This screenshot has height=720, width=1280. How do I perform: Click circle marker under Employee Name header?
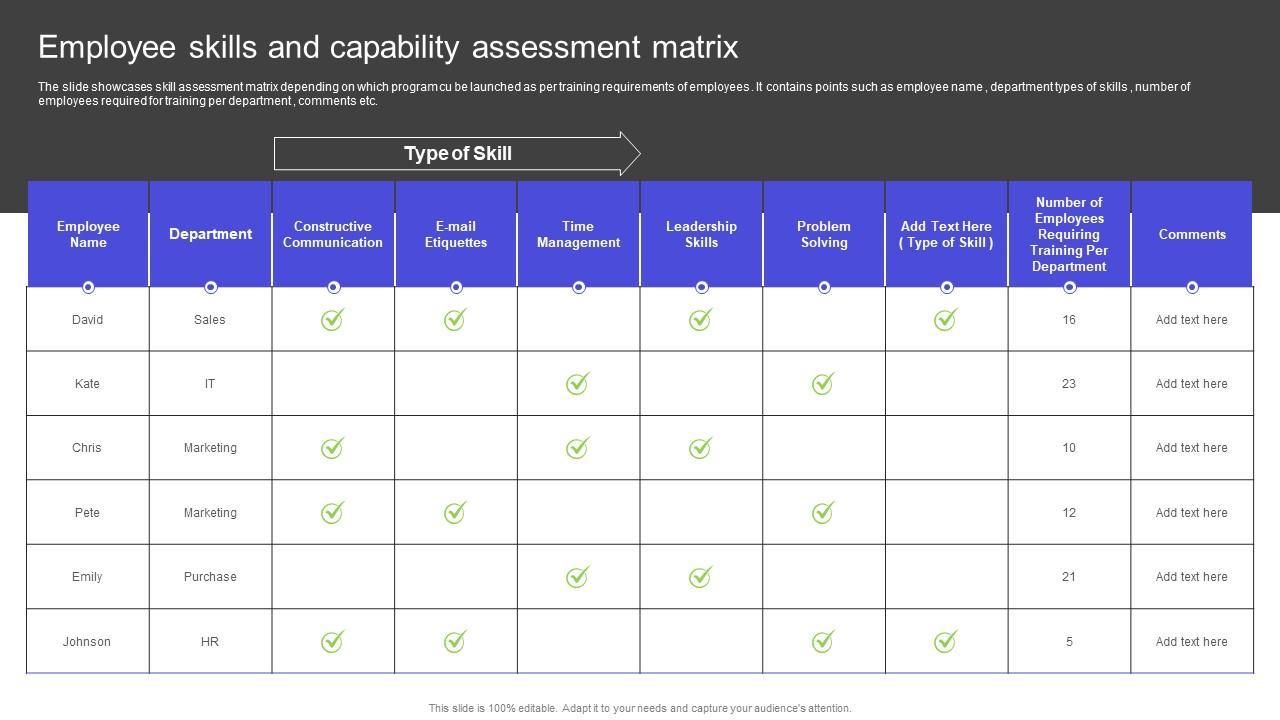(x=88, y=287)
